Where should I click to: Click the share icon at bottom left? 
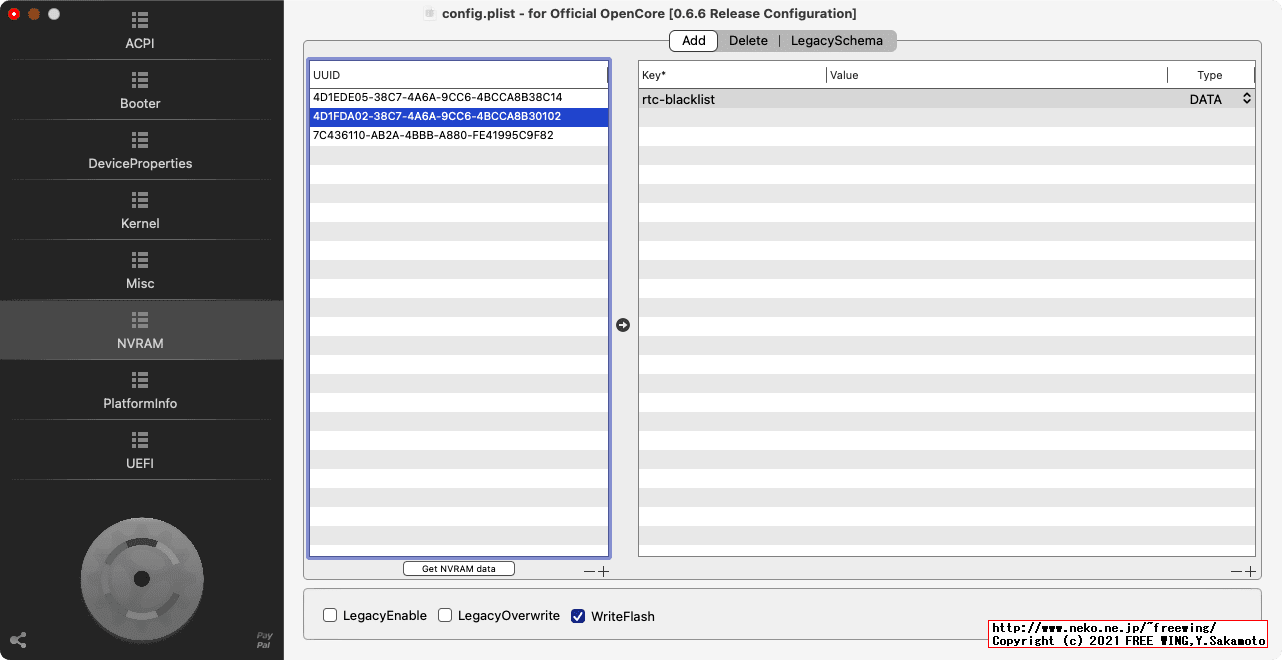pos(18,640)
